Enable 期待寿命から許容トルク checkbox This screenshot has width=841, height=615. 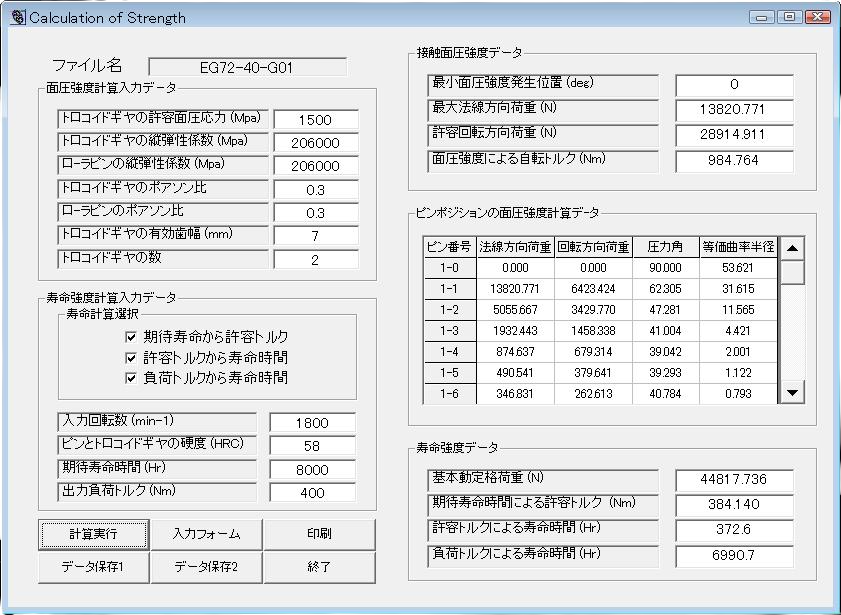click(x=131, y=337)
